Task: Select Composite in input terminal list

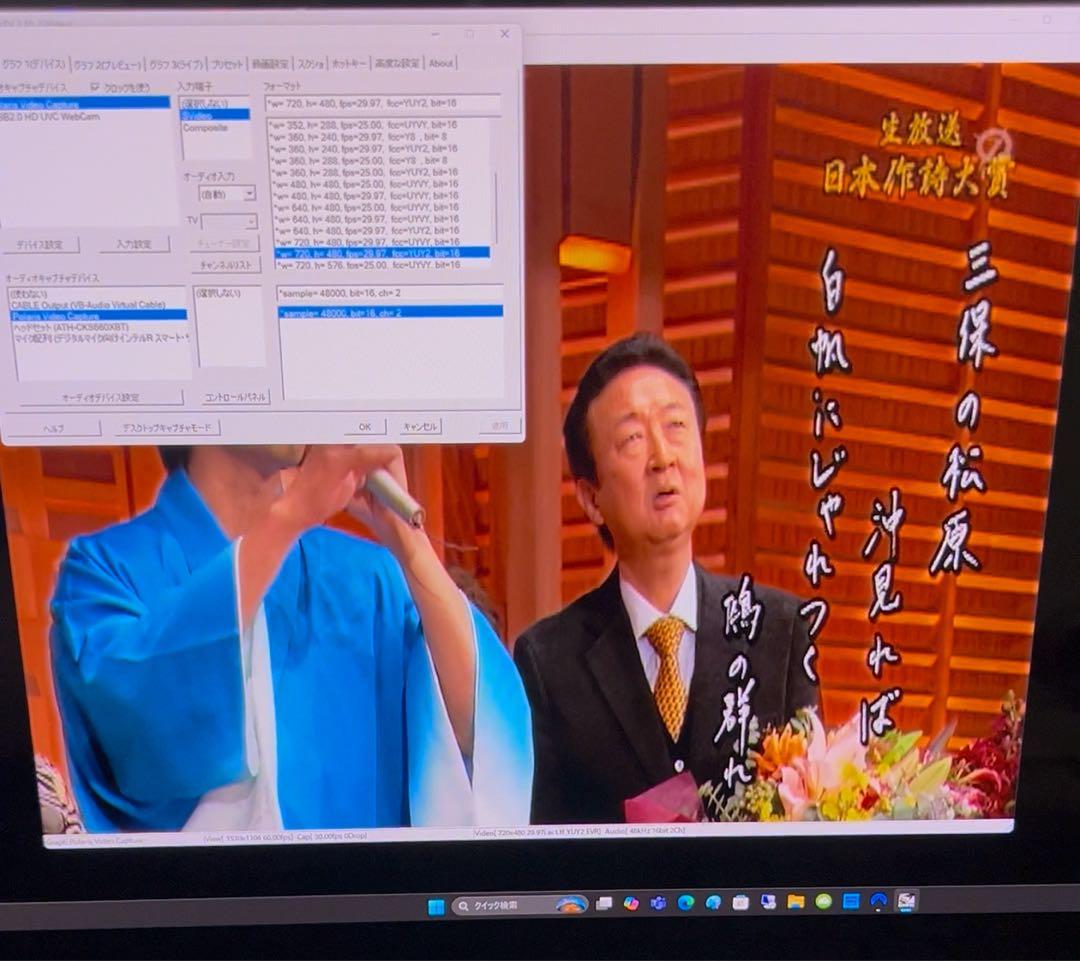Action: [204, 128]
